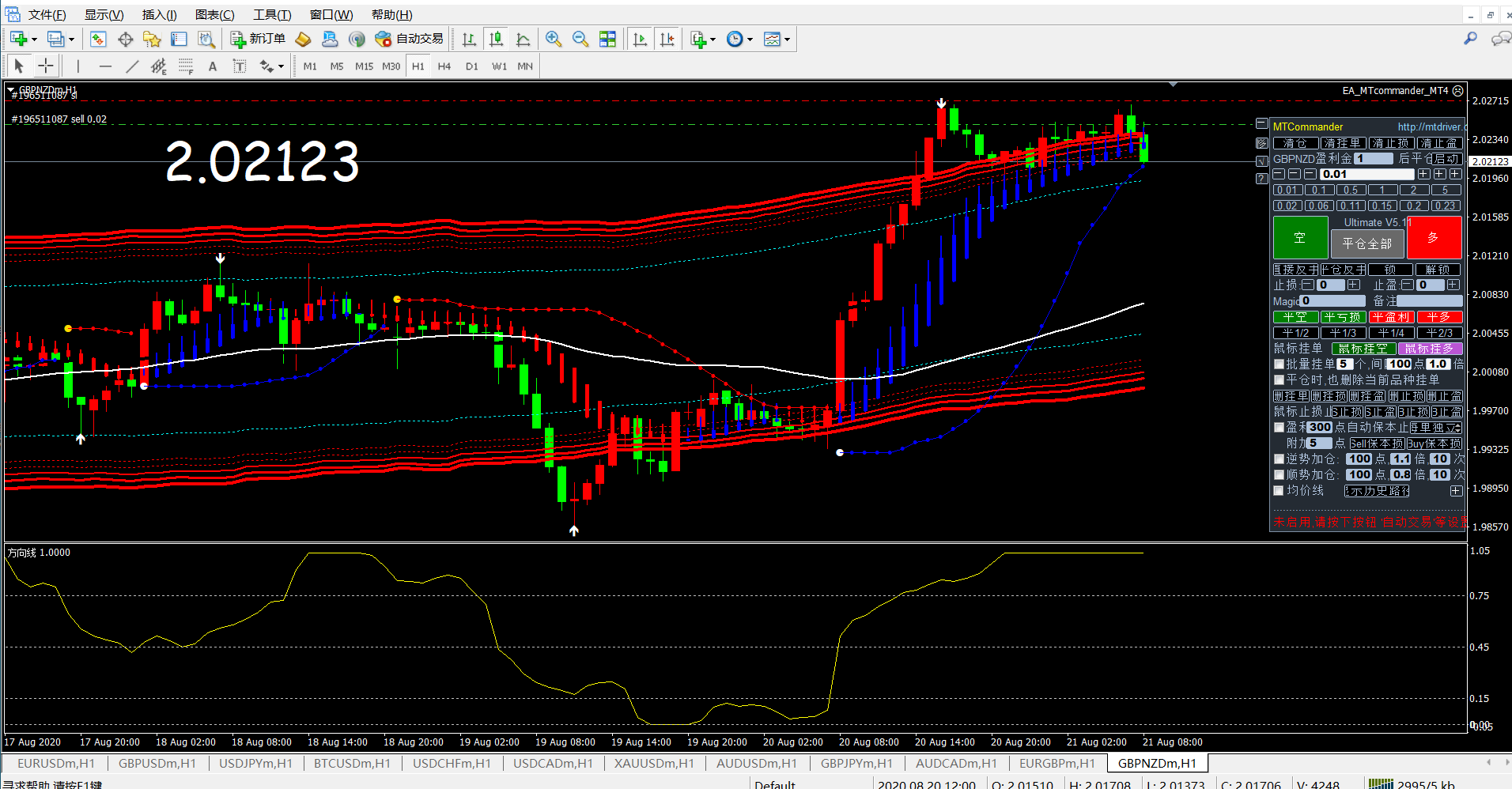Open the Navigator folder-star icon
This screenshot has height=789, width=1512.
(152, 39)
